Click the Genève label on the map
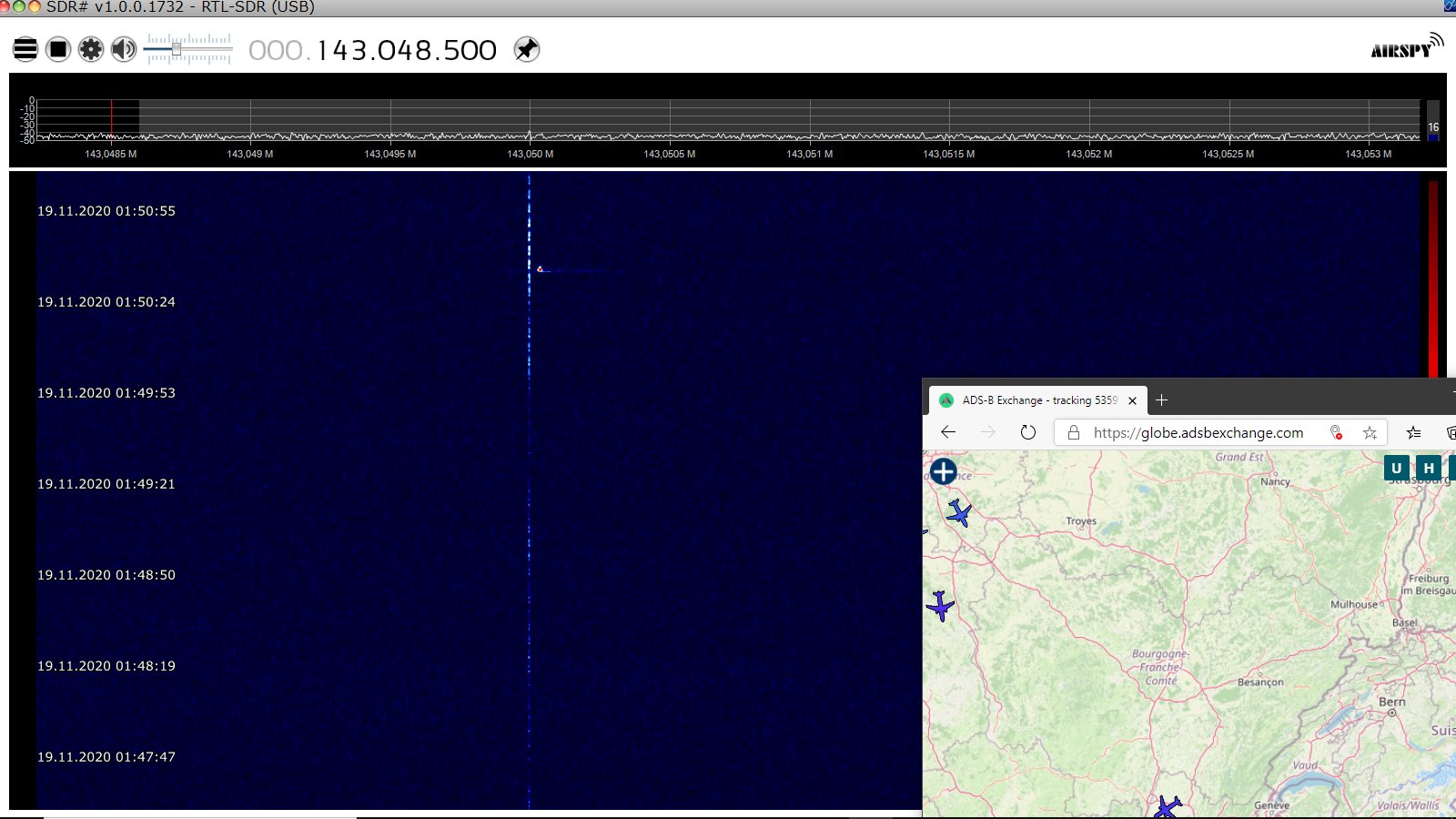1456x819 pixels. pyautogui.click(x=1272, y=805)
